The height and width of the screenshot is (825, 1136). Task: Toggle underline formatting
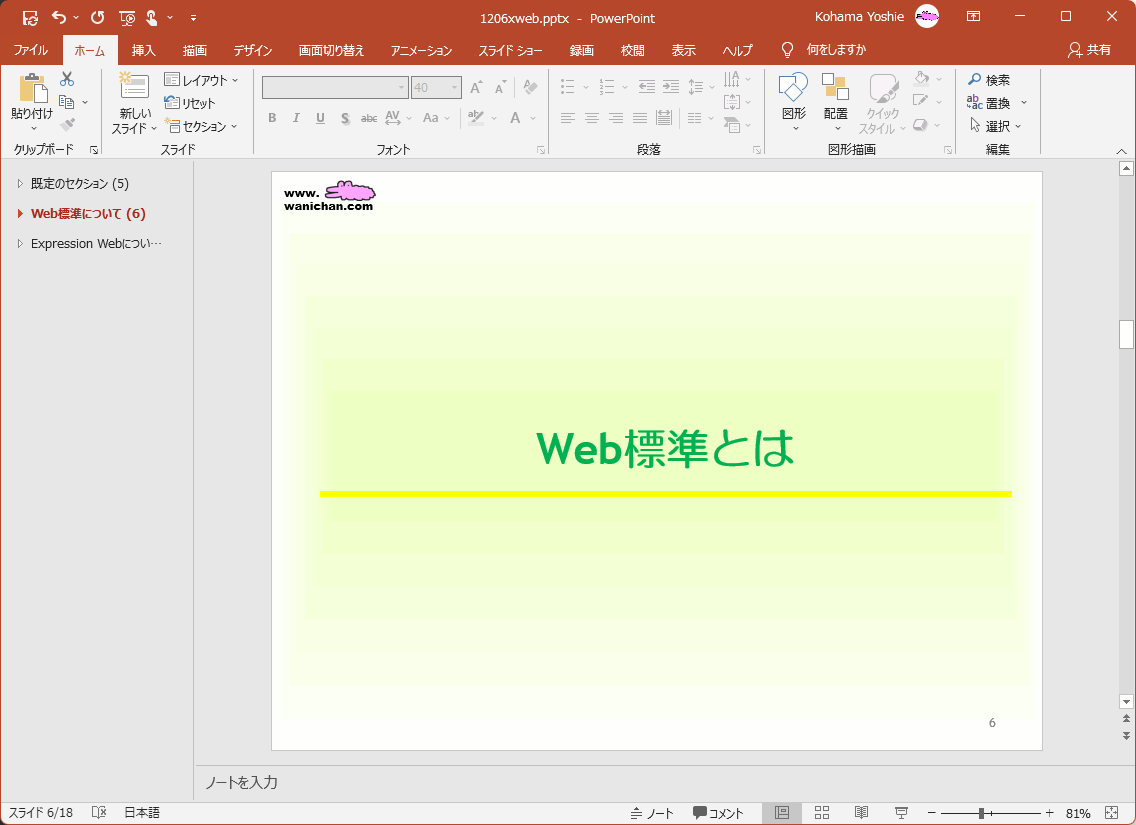(320, 118)
